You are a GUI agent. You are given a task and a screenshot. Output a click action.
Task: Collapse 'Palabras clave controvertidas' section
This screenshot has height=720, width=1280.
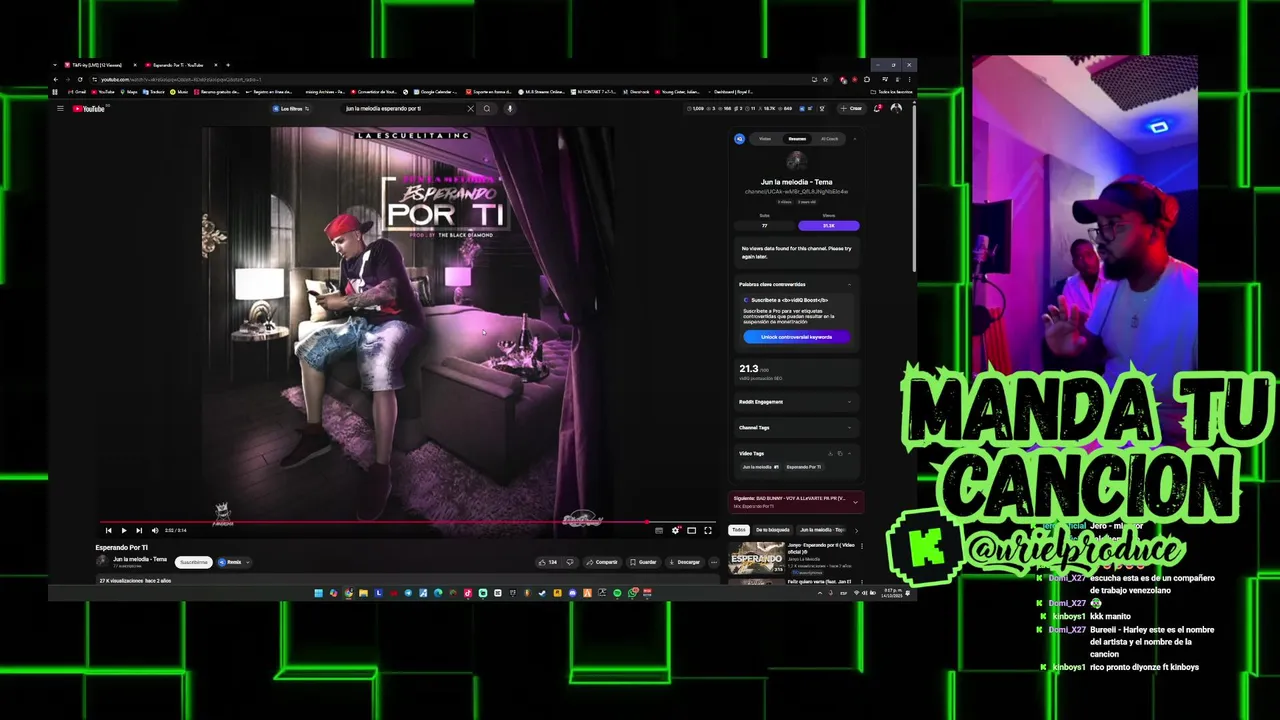click(849, 284)
